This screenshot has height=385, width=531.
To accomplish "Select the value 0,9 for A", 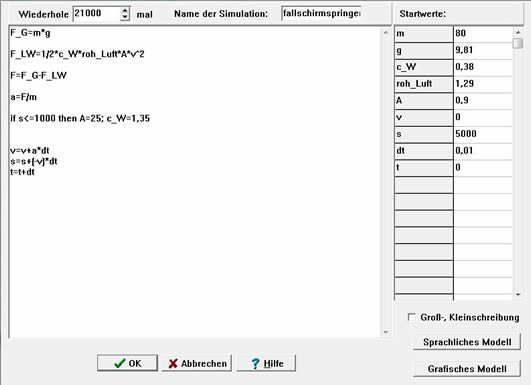I will 483,101.
